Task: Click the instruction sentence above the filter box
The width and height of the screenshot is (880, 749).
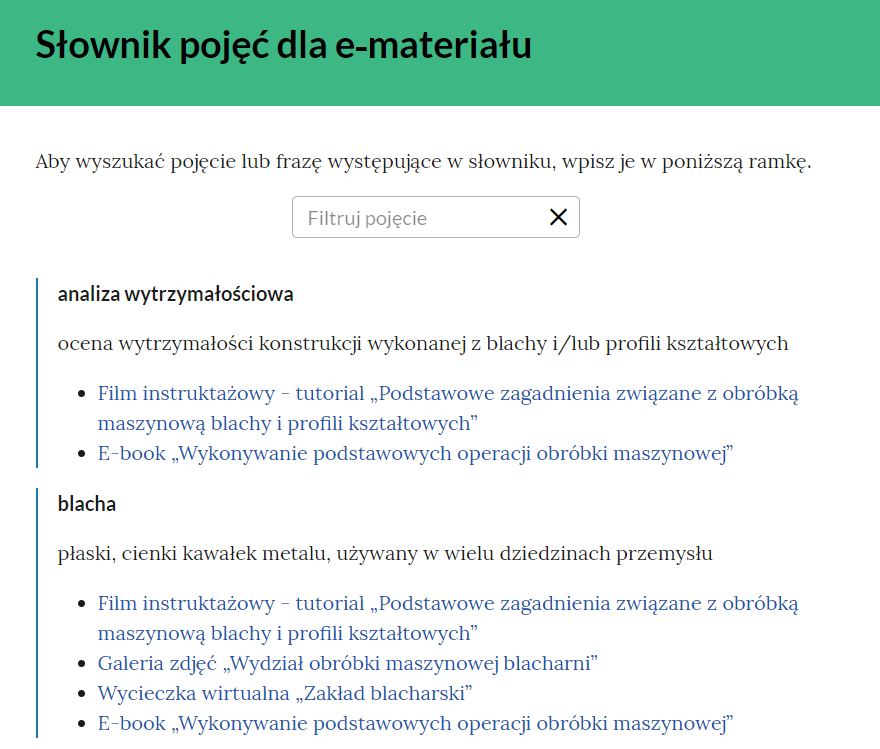Action: point(424,160)
